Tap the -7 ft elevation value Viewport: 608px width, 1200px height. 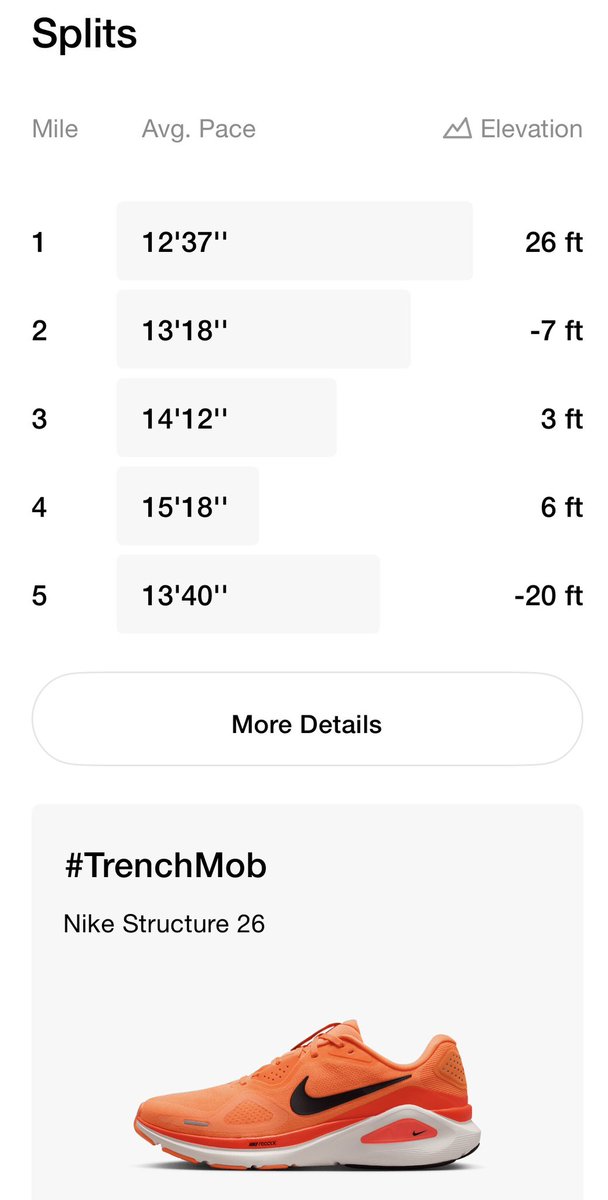[x=557, y=330]
